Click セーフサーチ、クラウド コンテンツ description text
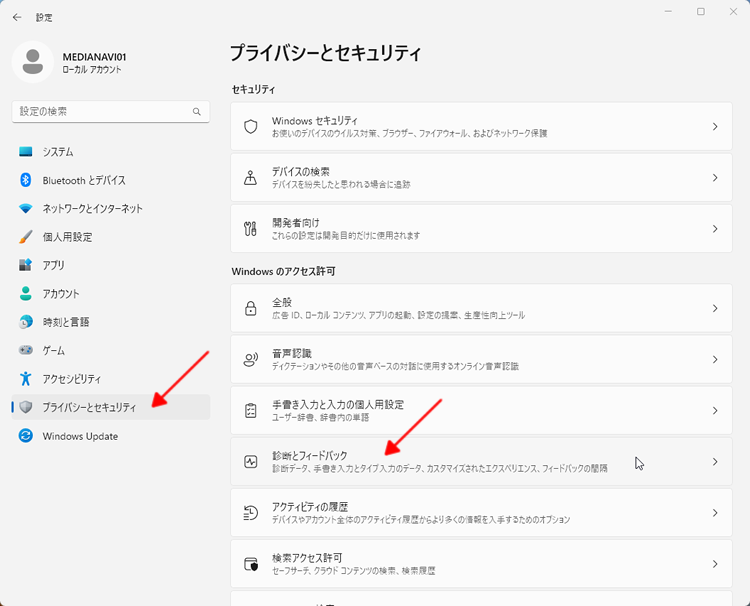 [x=353, y=571]
